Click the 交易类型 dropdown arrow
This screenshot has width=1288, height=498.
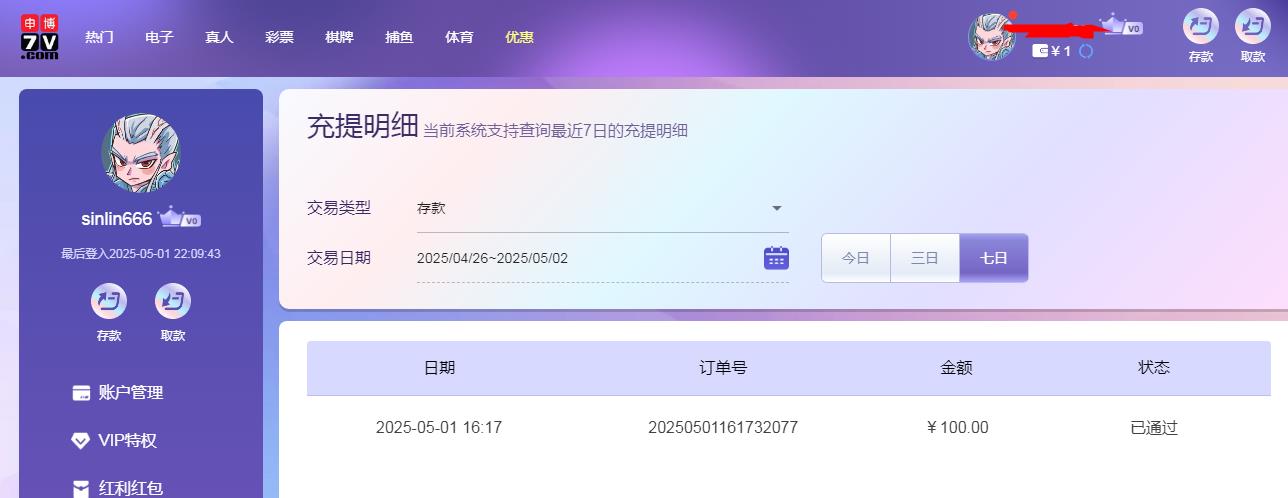click(777, 208)
